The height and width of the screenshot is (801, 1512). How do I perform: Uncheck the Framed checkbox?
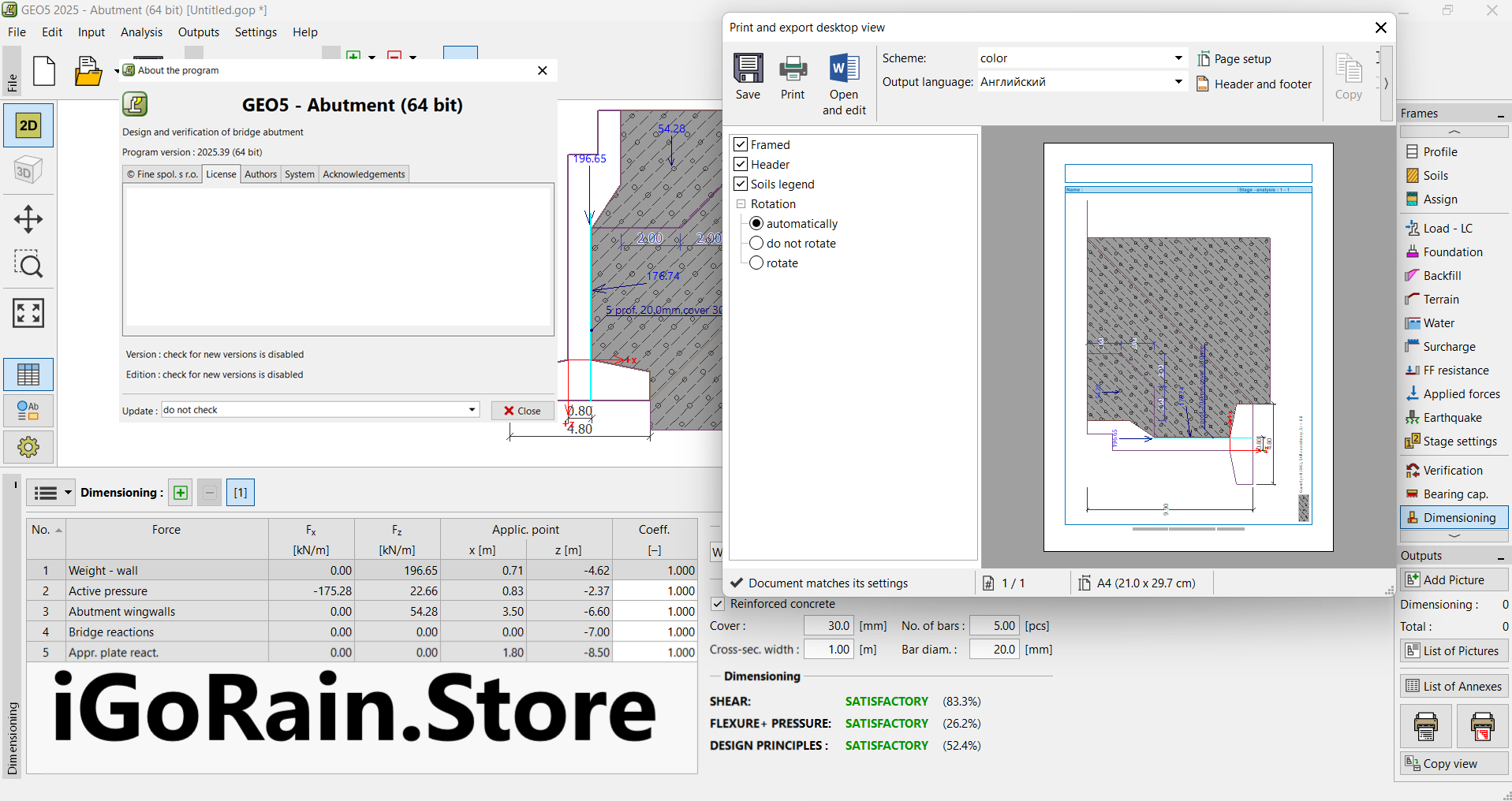(x=741, y=144)
